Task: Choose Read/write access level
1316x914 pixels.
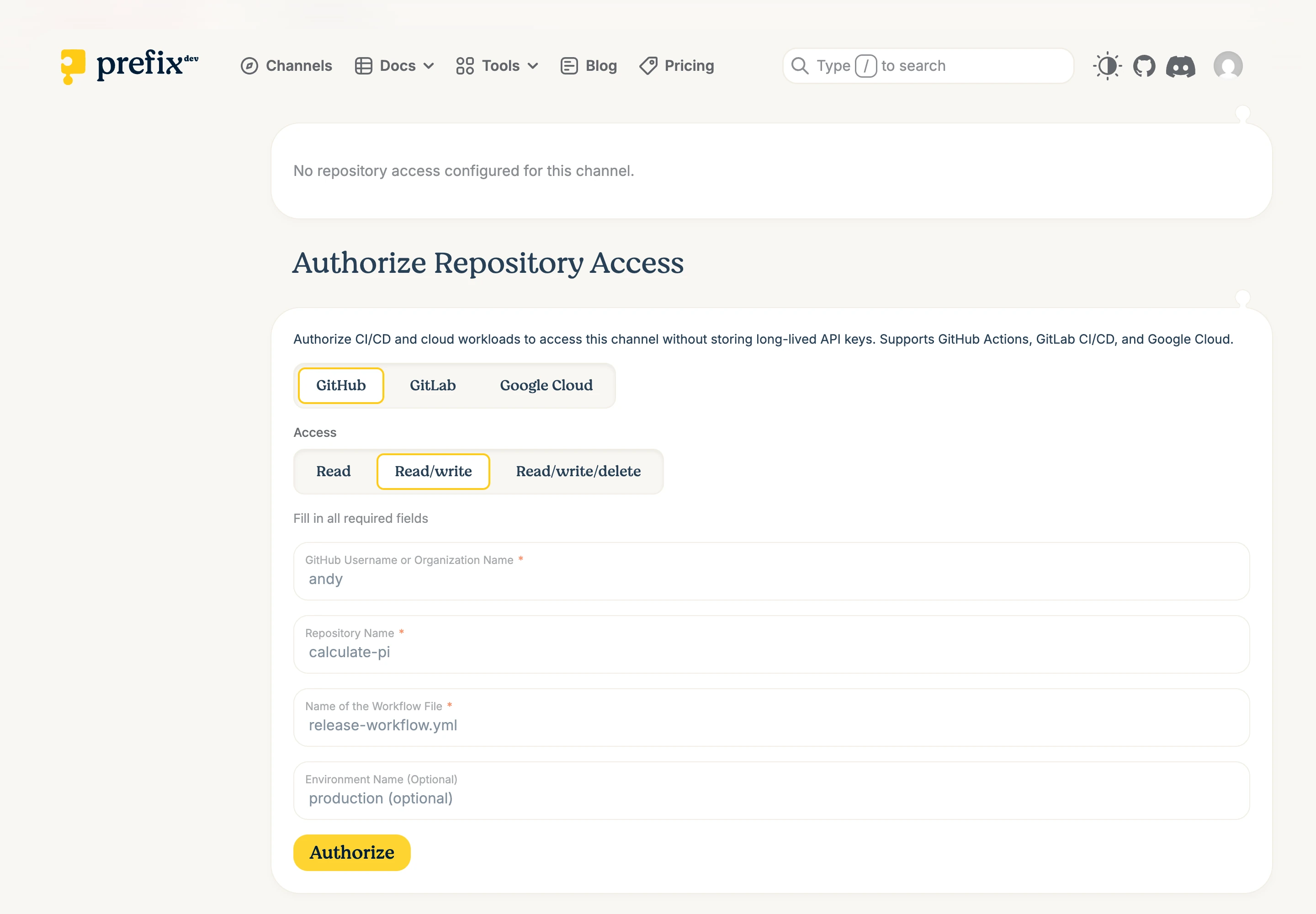Action: (434, 471)
